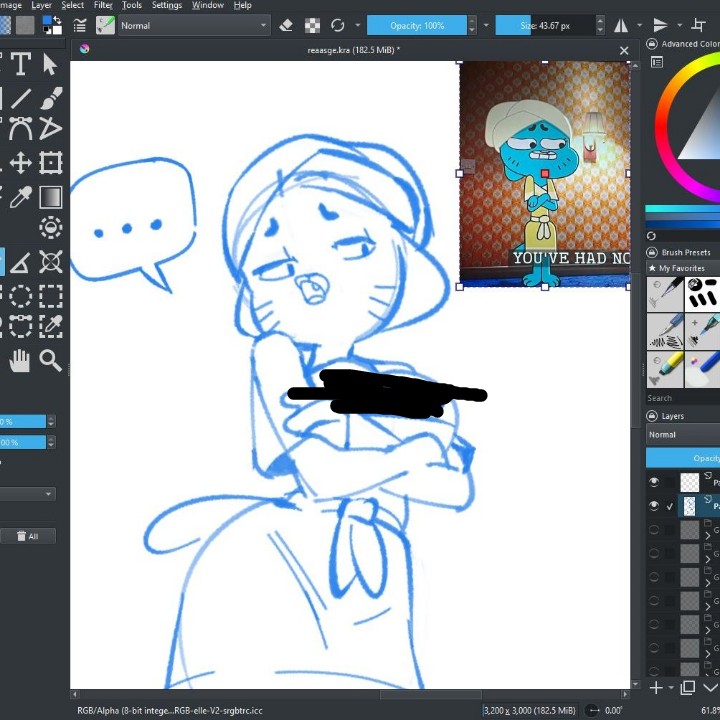Open the Select menu
720x720 pixels.
(73, 5)
